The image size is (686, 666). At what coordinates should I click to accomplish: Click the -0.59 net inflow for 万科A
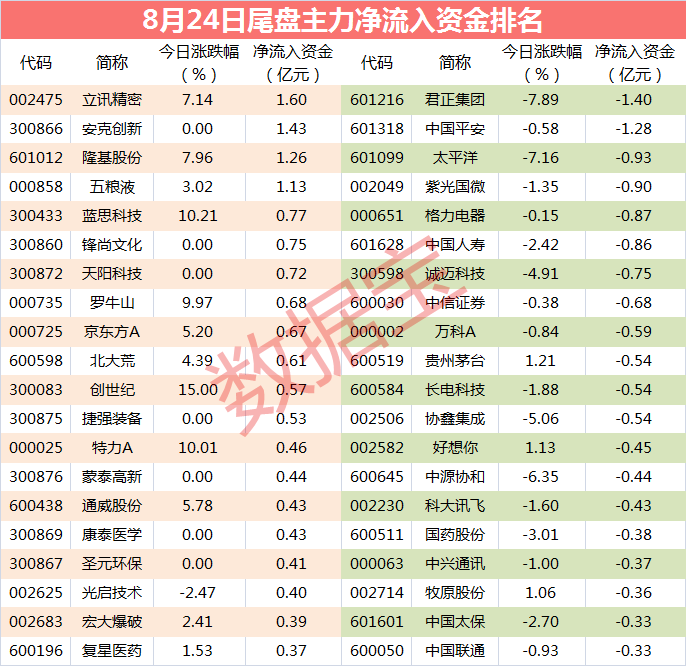coord(634,332)
